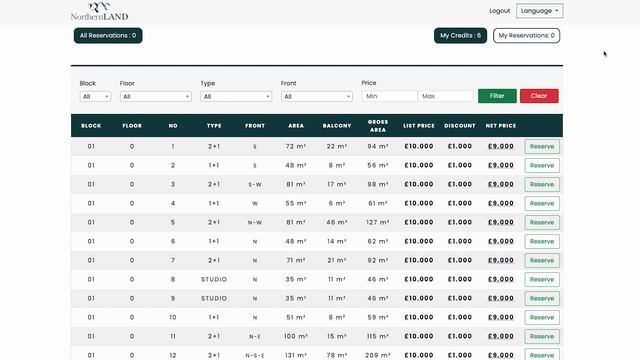
Task: Apply filters with the green Filter button
Action: [497, 96]
